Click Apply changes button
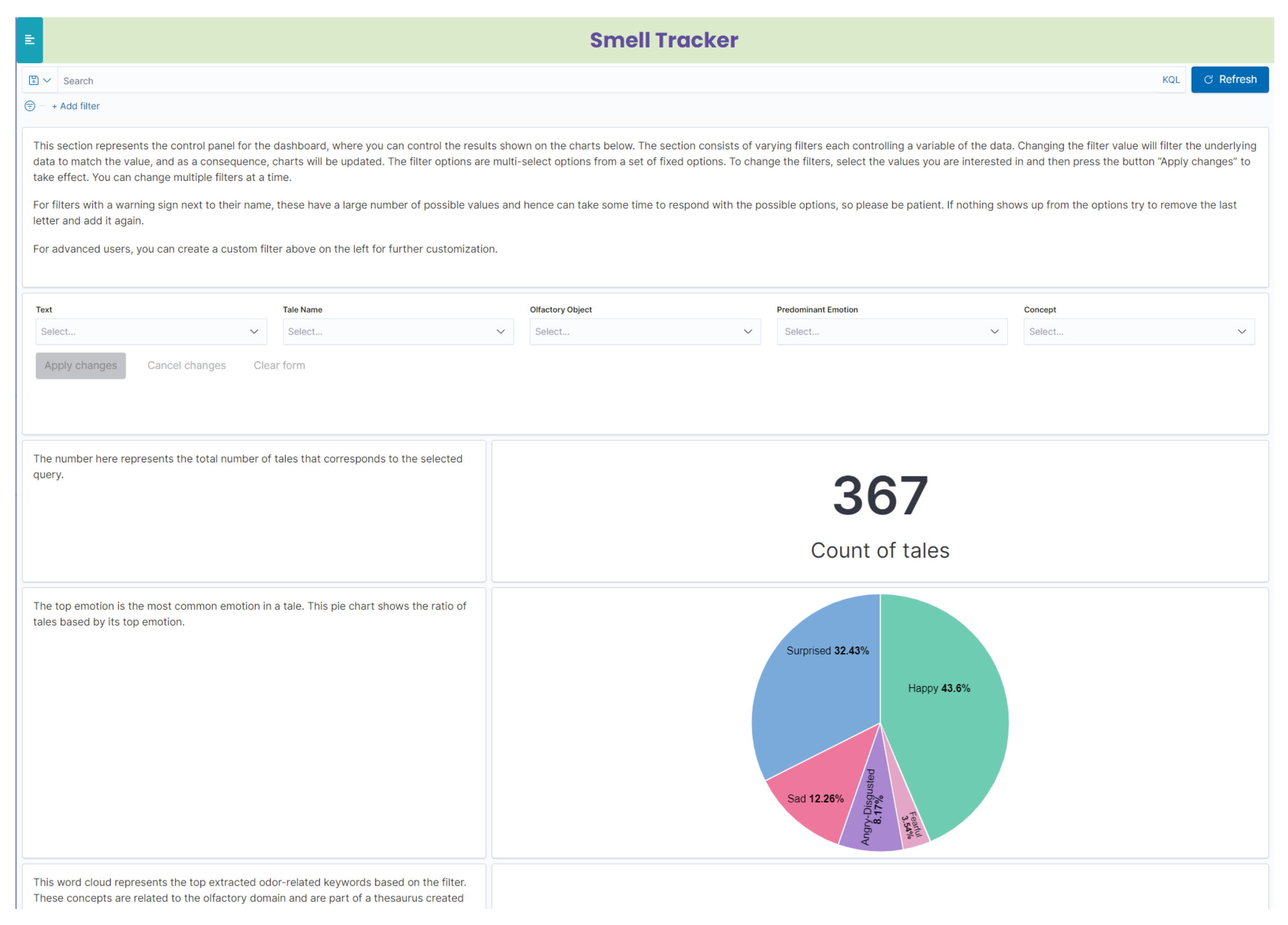 81,365
